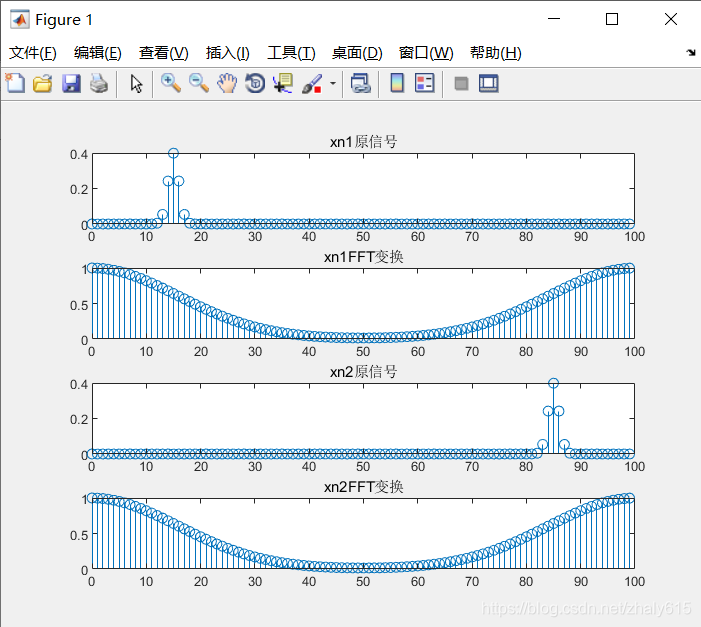Open the 编辑(E) menu
701x627 pixels.
click(x=97, y=53)
